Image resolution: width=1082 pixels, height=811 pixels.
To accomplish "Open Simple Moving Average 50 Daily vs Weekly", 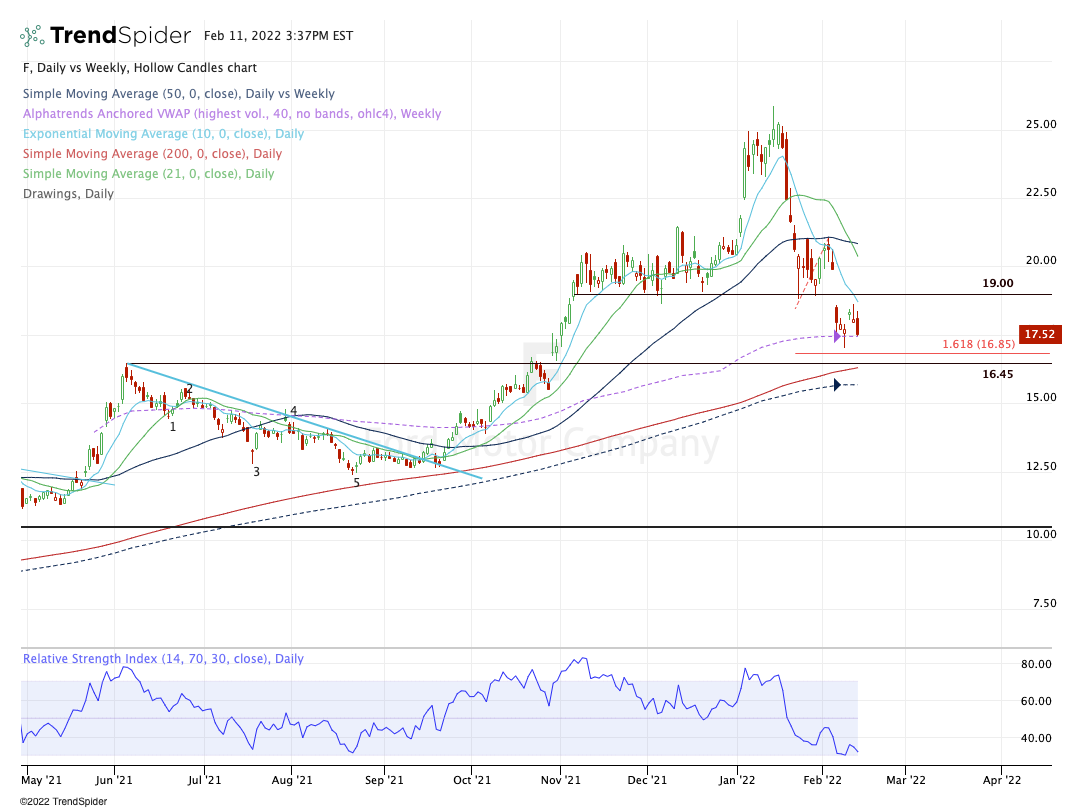I will coord(177,94).
